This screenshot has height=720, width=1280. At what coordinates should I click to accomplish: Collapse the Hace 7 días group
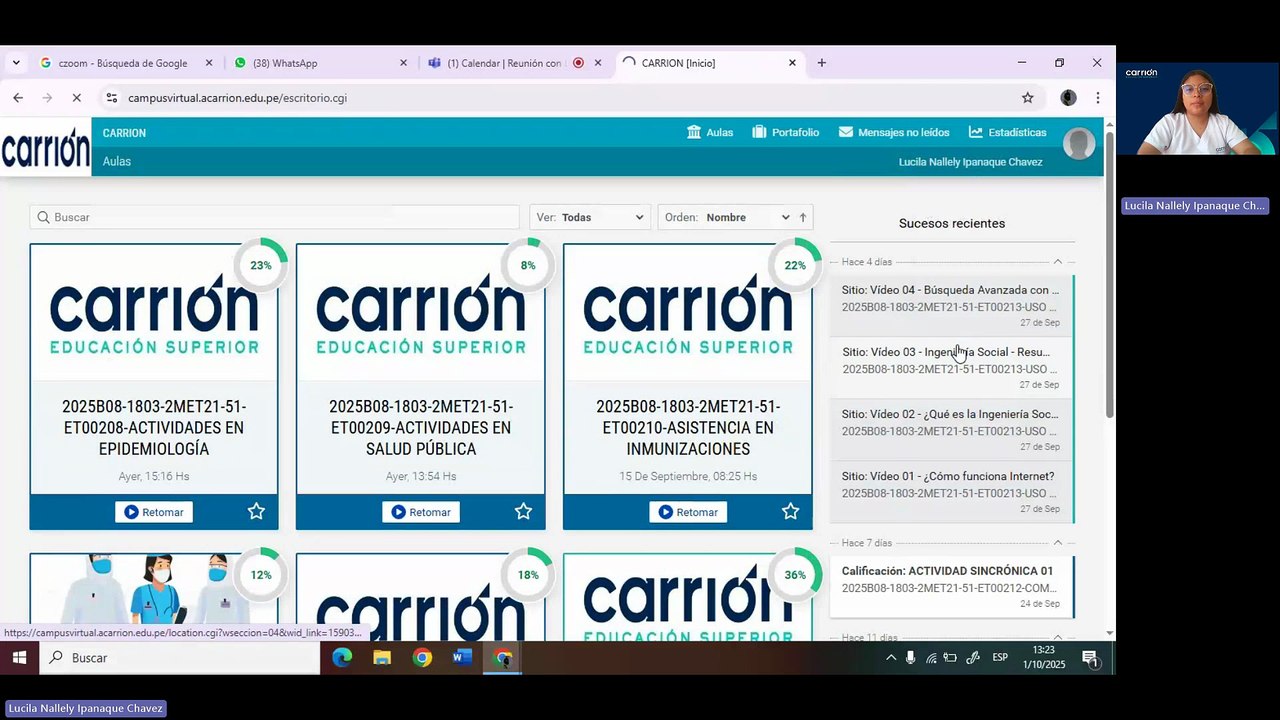pos(1058,543)
